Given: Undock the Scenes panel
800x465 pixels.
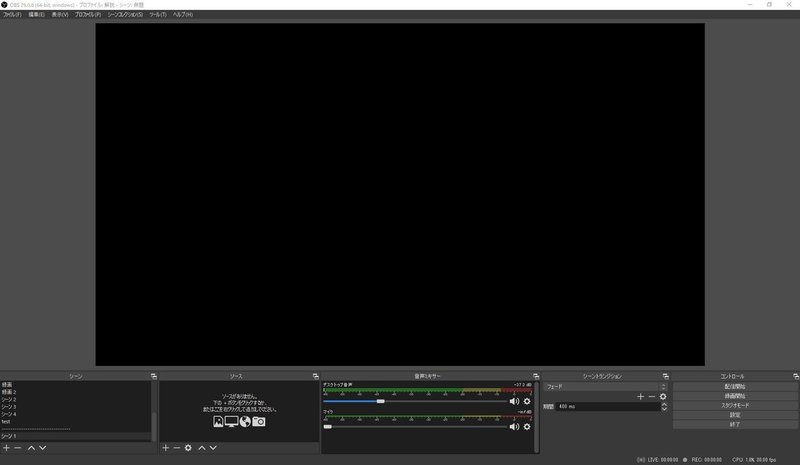Looking at the screenshot, I should click(154, 376).
